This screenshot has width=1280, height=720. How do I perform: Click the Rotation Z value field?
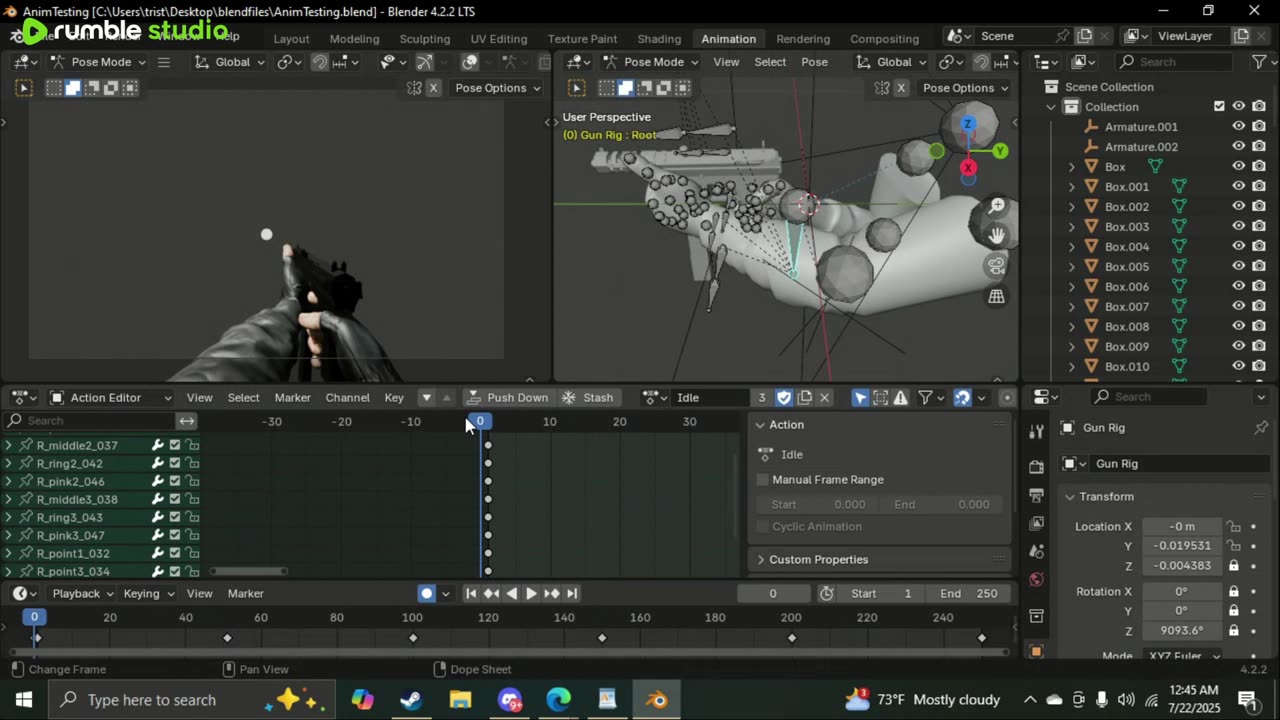(x=1182, y=630)
